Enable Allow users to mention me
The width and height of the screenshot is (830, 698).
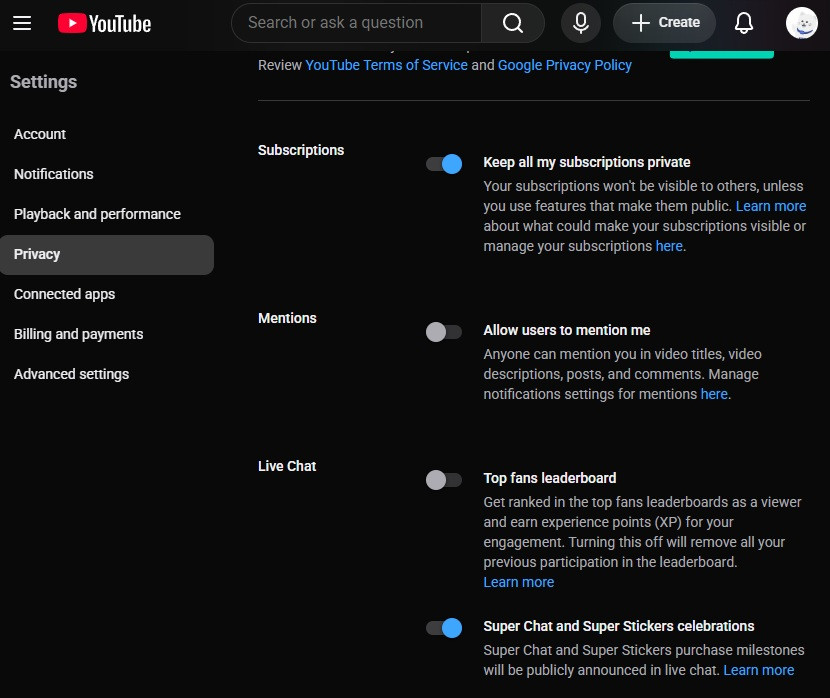[444, 332]
